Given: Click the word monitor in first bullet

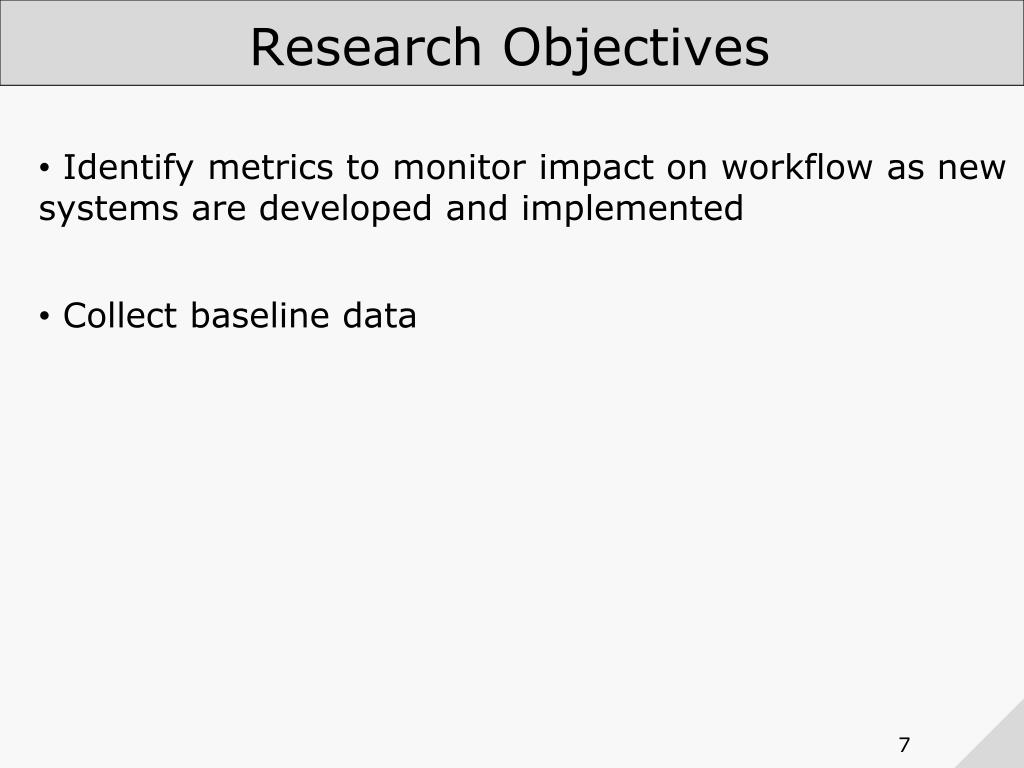Looking at the screenshot, I should 459,167.
